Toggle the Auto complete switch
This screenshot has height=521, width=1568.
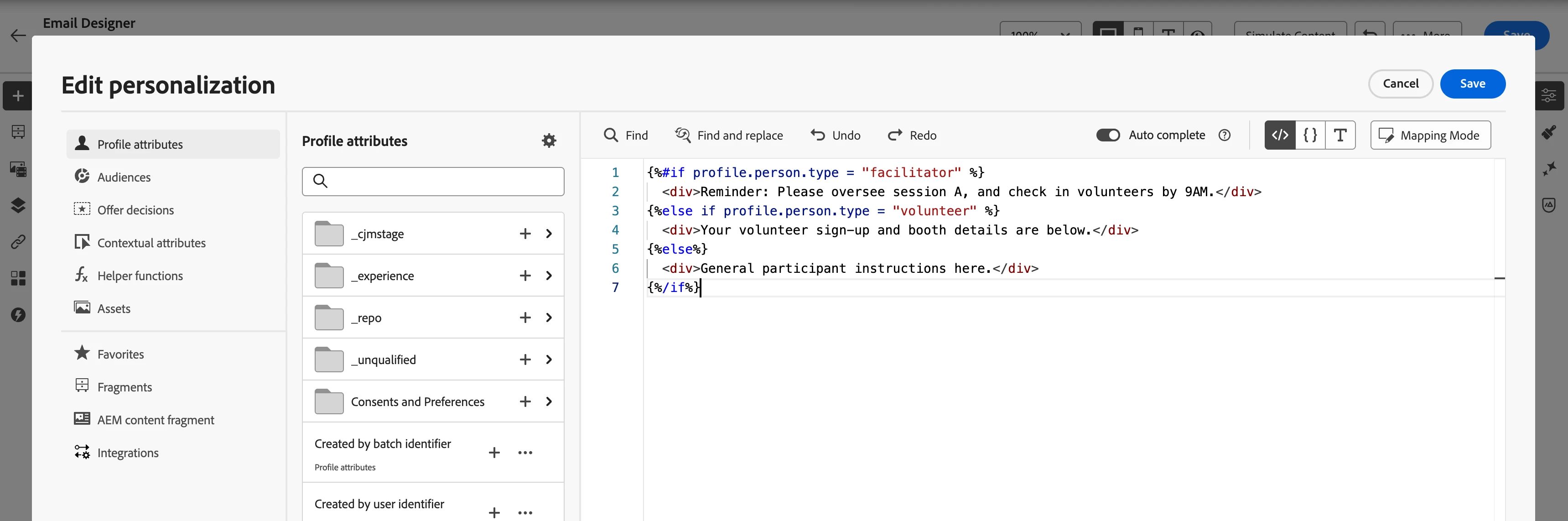[1107, 135]
